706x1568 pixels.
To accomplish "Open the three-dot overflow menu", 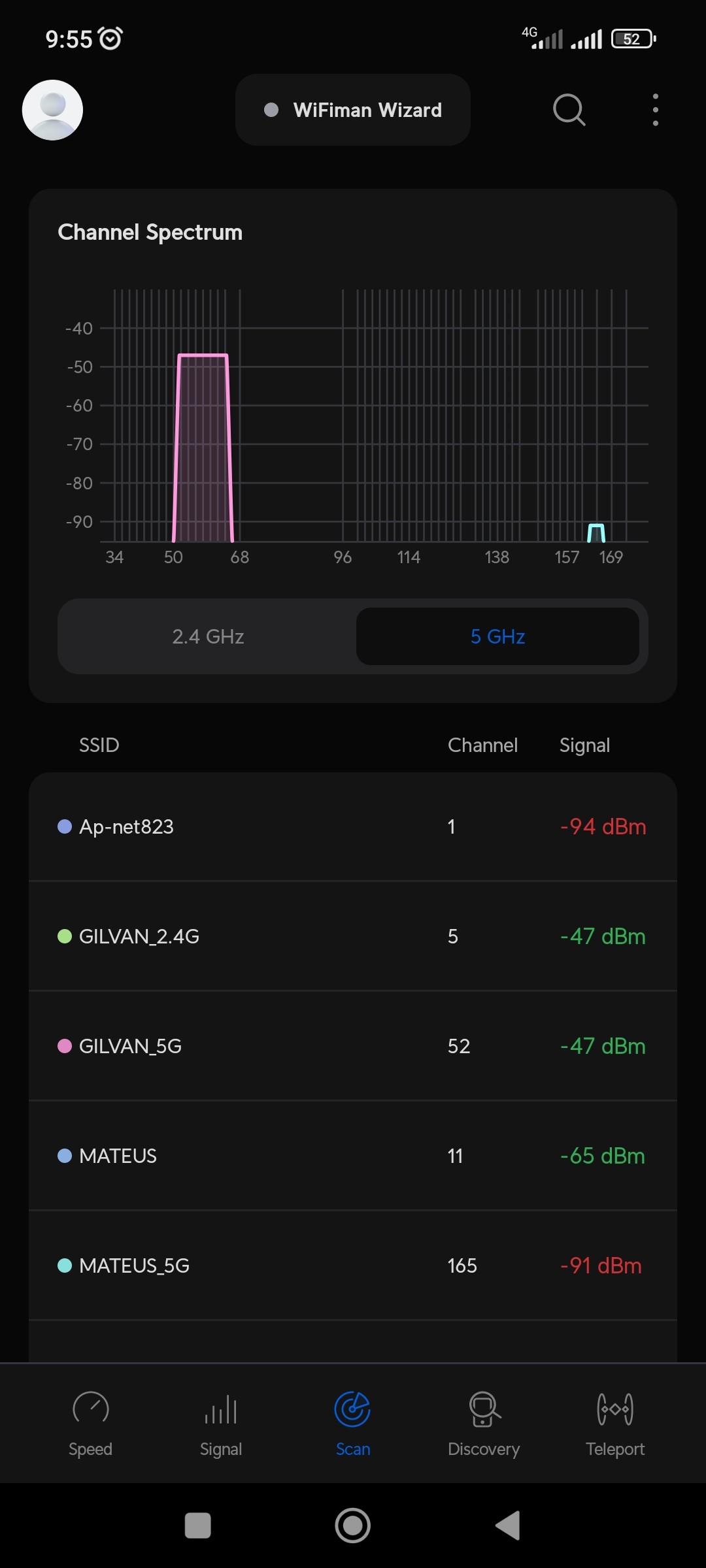I will click(x=655, y=110).
